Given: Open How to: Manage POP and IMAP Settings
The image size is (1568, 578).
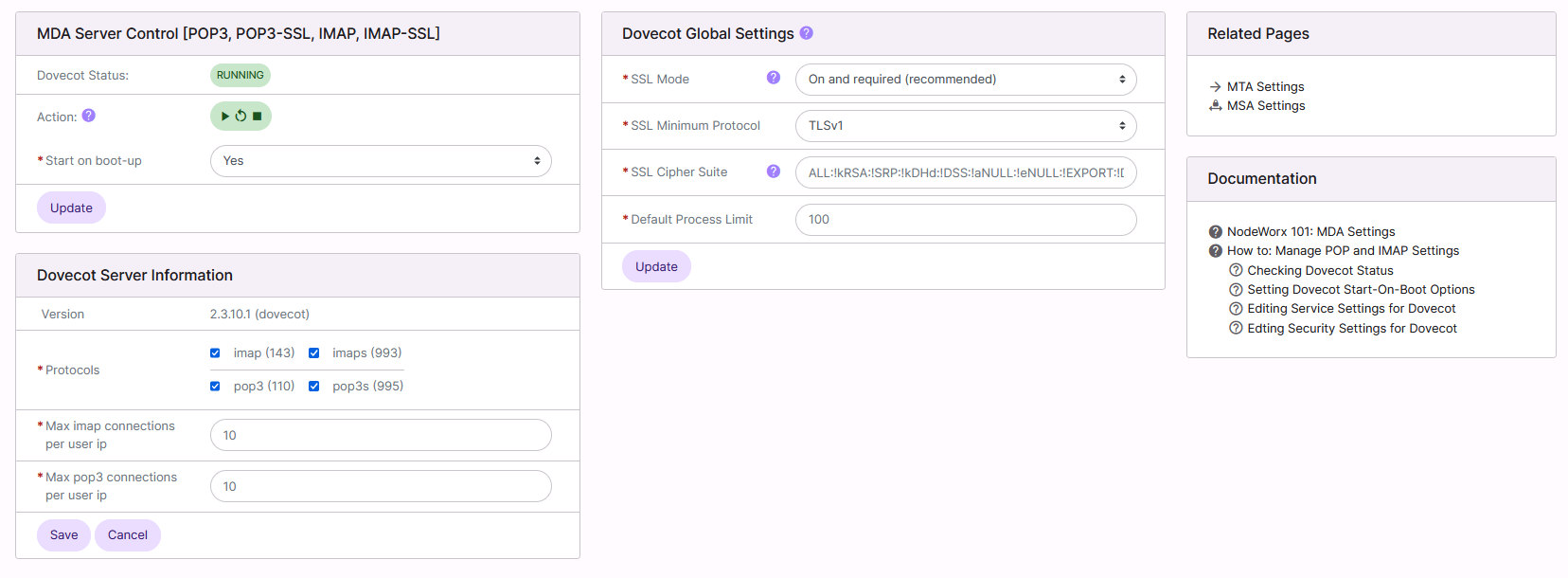Looking at the screenshot, I should [1343, 251].
